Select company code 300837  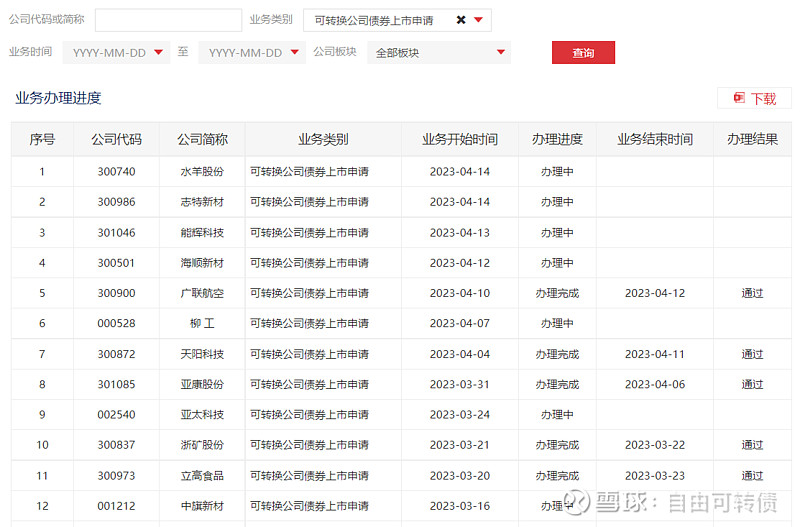pyautogui.click(x=116, y=445)
